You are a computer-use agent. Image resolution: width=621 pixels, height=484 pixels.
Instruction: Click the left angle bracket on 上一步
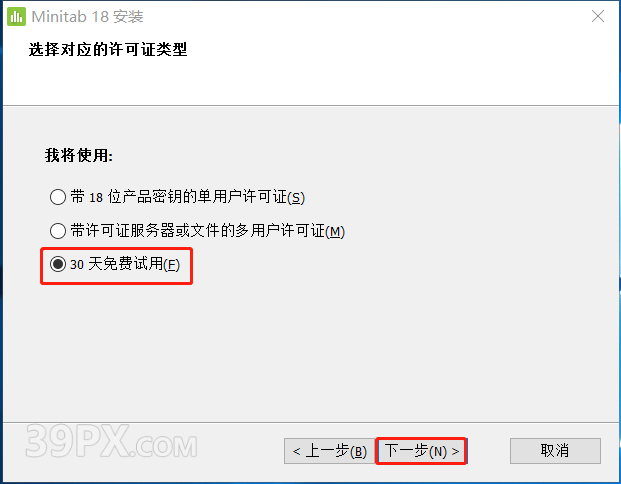(296, 452)
